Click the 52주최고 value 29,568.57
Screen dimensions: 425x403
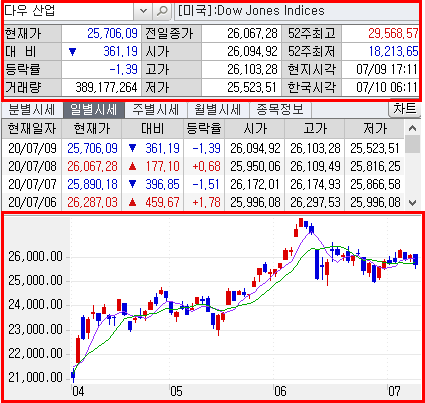(393, 33)
